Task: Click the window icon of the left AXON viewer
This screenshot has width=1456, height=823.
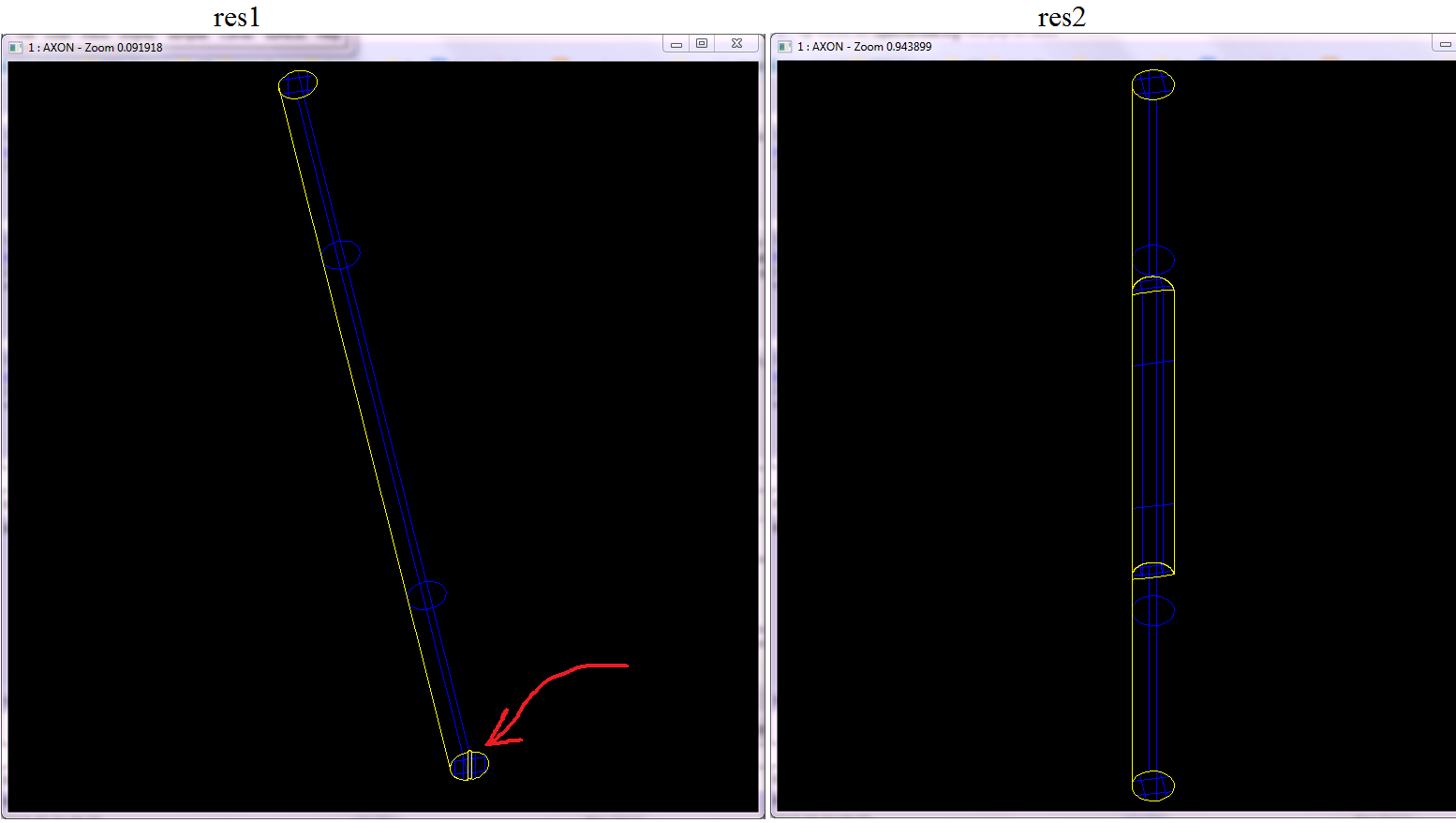Action: (x=15, y=47)
